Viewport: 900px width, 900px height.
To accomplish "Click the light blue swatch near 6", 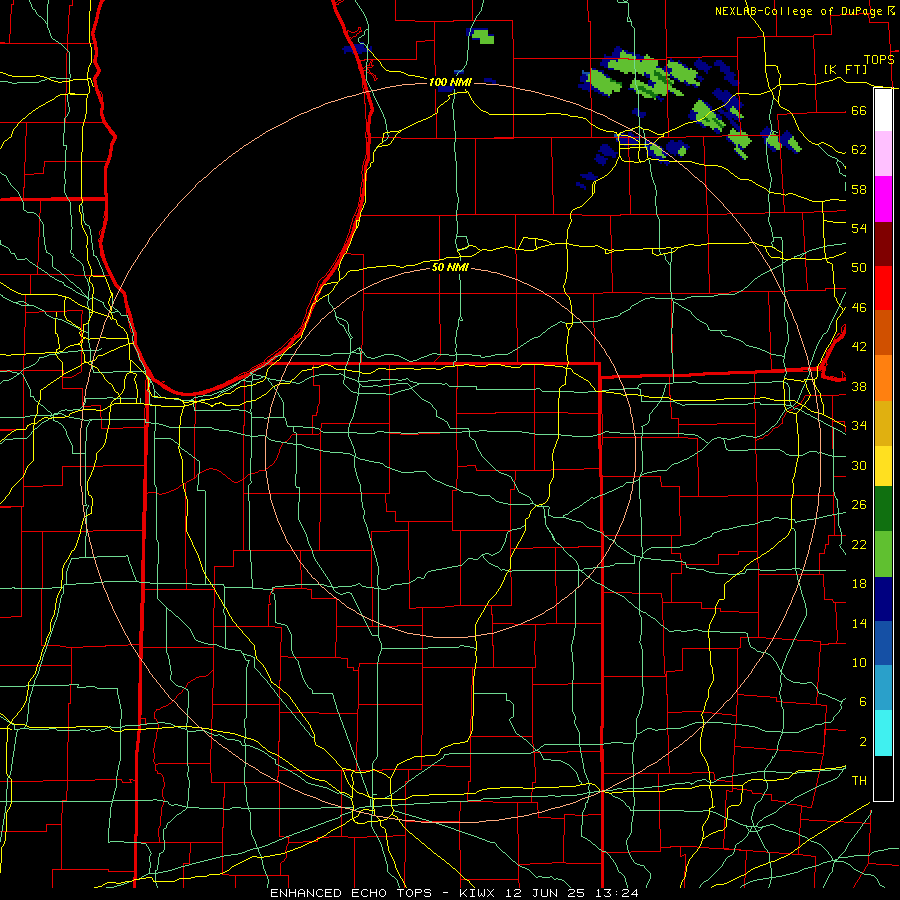I will click(x=883, y=688).
